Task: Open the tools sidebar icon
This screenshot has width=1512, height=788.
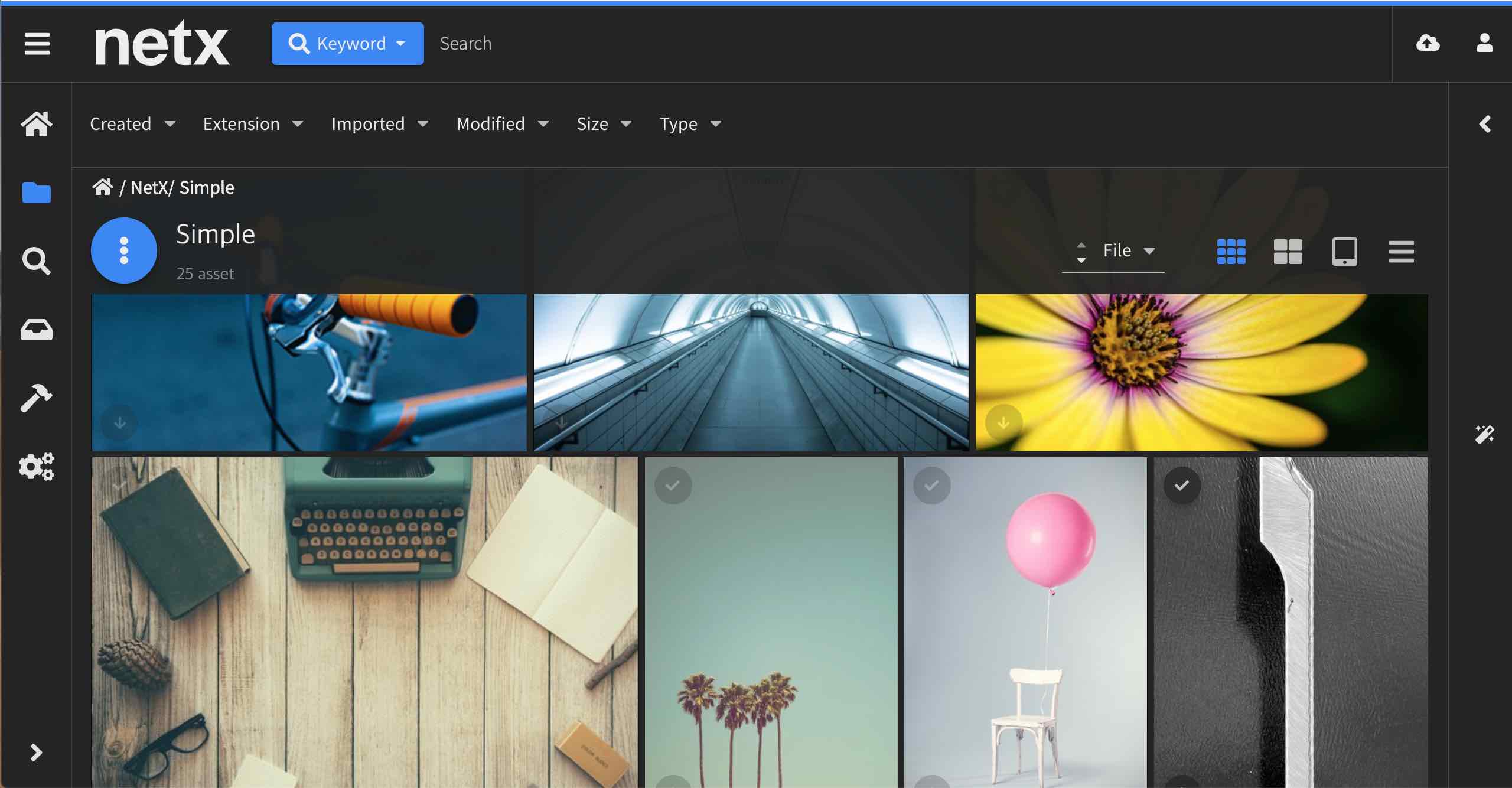Action: click(x=37, y=398)
